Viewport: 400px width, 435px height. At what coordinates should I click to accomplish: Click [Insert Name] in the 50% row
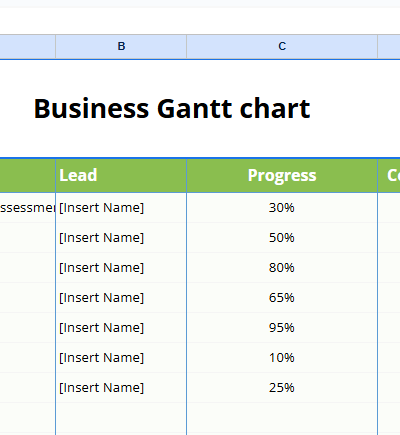tap(101, 238)
